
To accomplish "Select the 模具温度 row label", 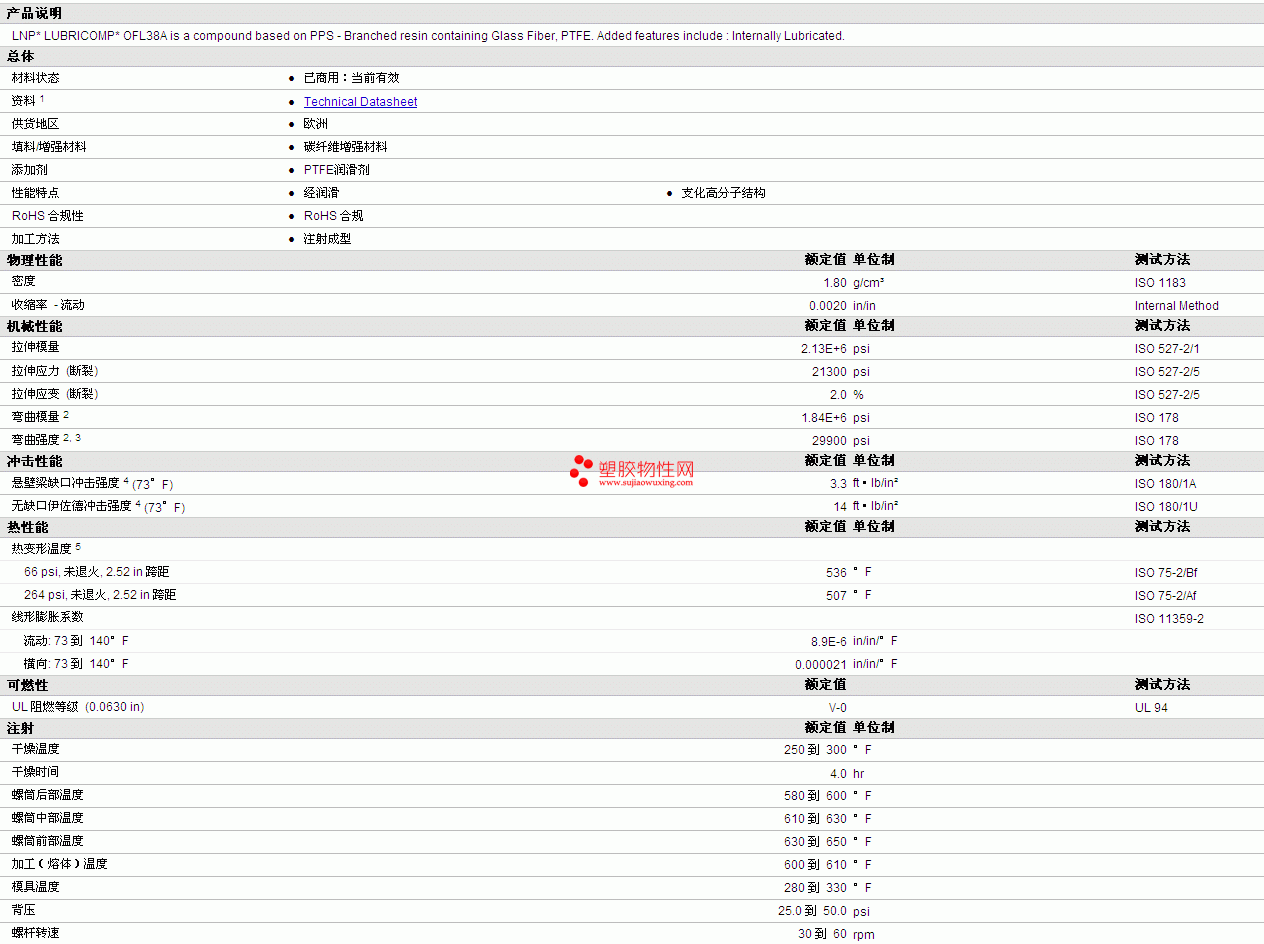I will pyautogui.click(x=35, y=887).
